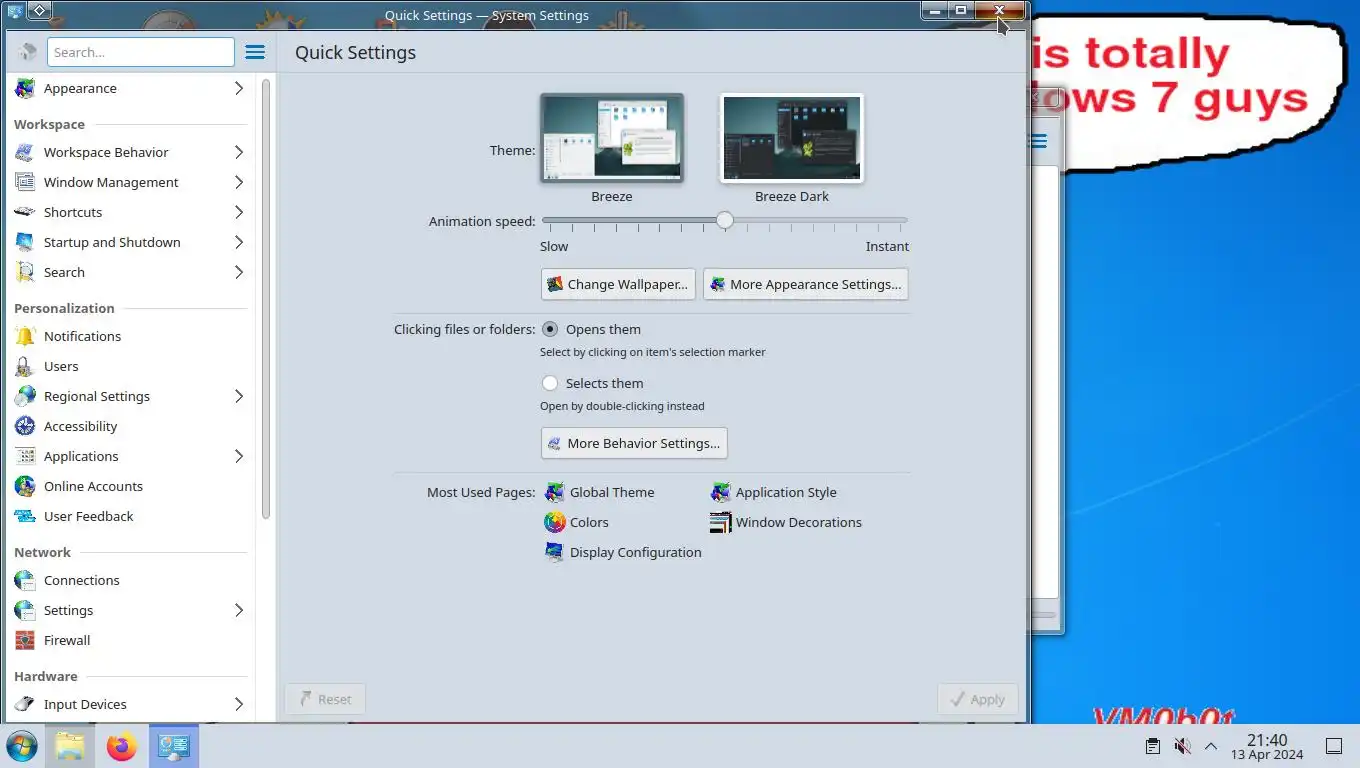This screenshot has height=768, width=1360.
Task: Open the Window Decorations link
Action: tap(798, 522)
